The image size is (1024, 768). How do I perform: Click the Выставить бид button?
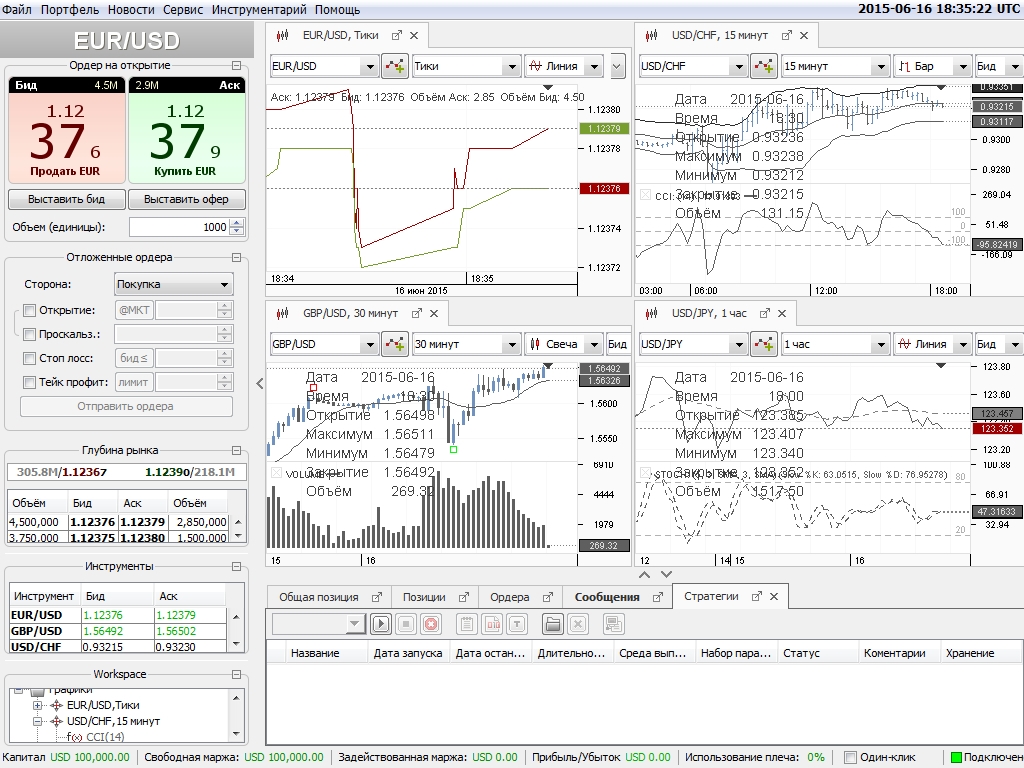(66, 199)
